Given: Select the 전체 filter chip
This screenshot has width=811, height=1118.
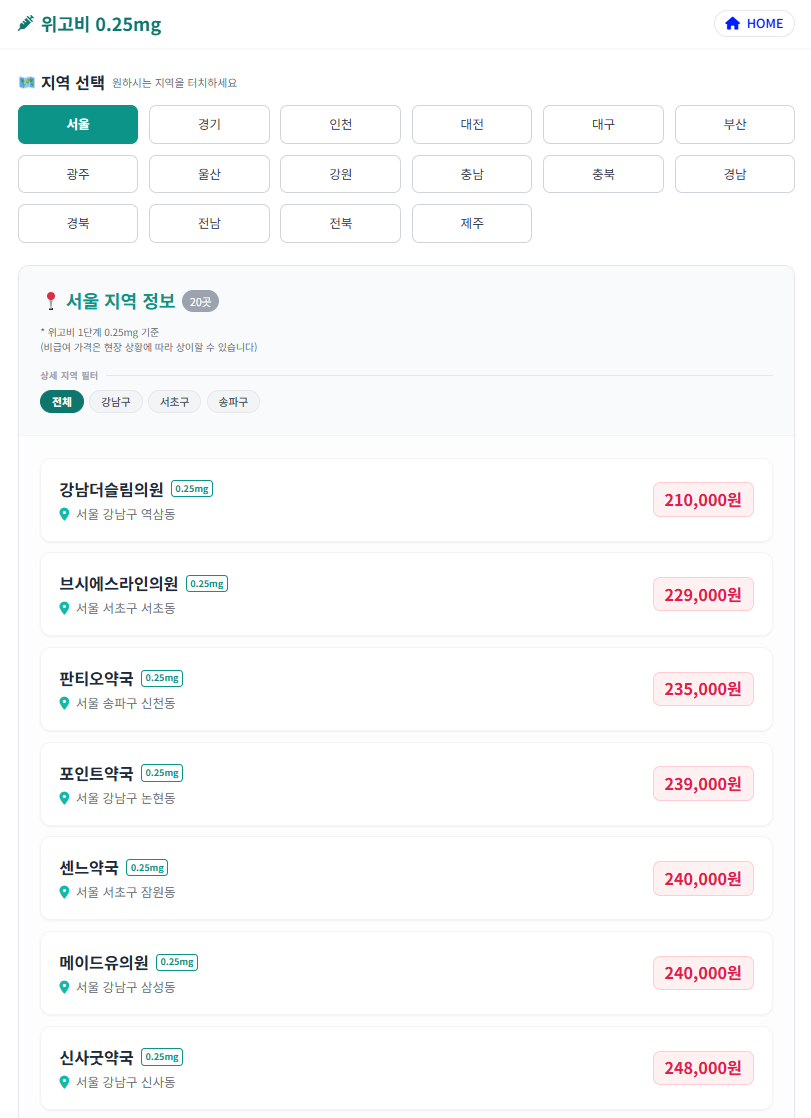Looking at the screenshot, I should tap(62, 402).
